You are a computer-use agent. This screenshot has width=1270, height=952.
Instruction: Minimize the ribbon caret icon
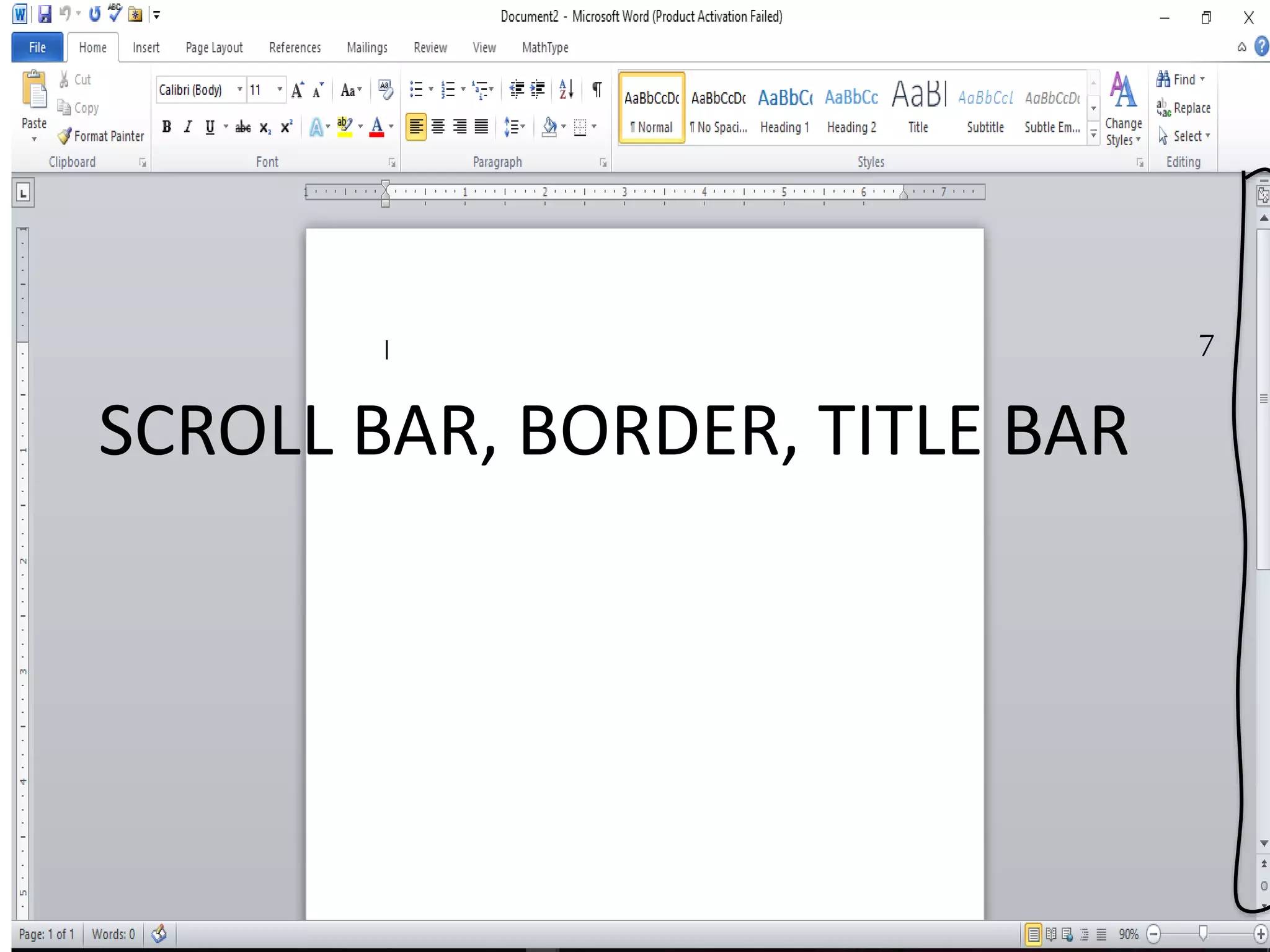coord(1241,47)
